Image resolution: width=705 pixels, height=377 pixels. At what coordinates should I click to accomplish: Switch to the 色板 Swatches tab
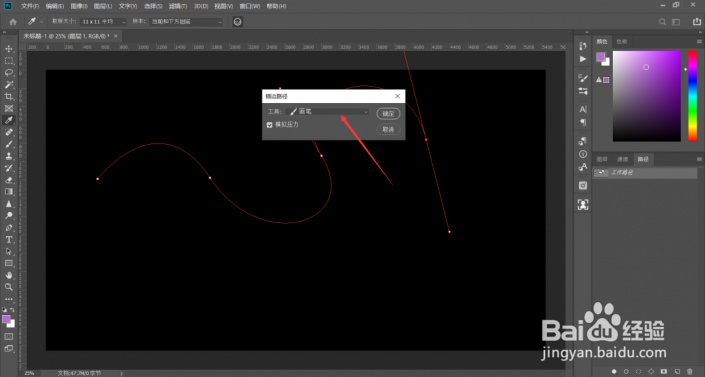[x=622, y=41]
